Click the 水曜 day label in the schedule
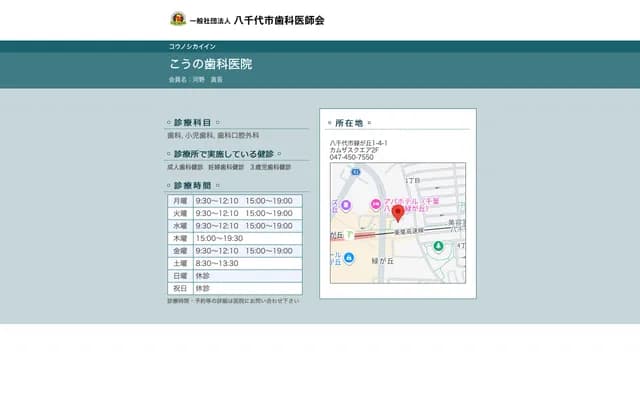Viewport: 640px width, 400px height. tap(180, 226)
